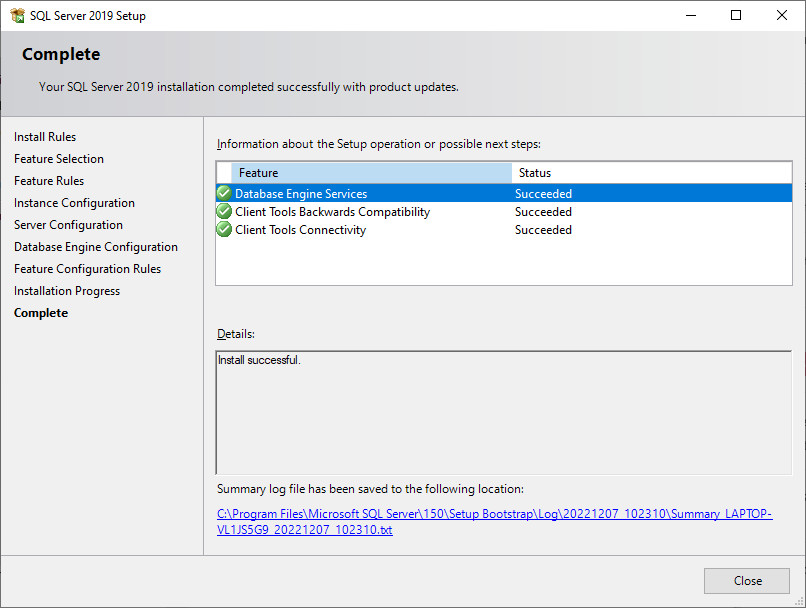Click the Database Engine Configuration step

point(96,247)
